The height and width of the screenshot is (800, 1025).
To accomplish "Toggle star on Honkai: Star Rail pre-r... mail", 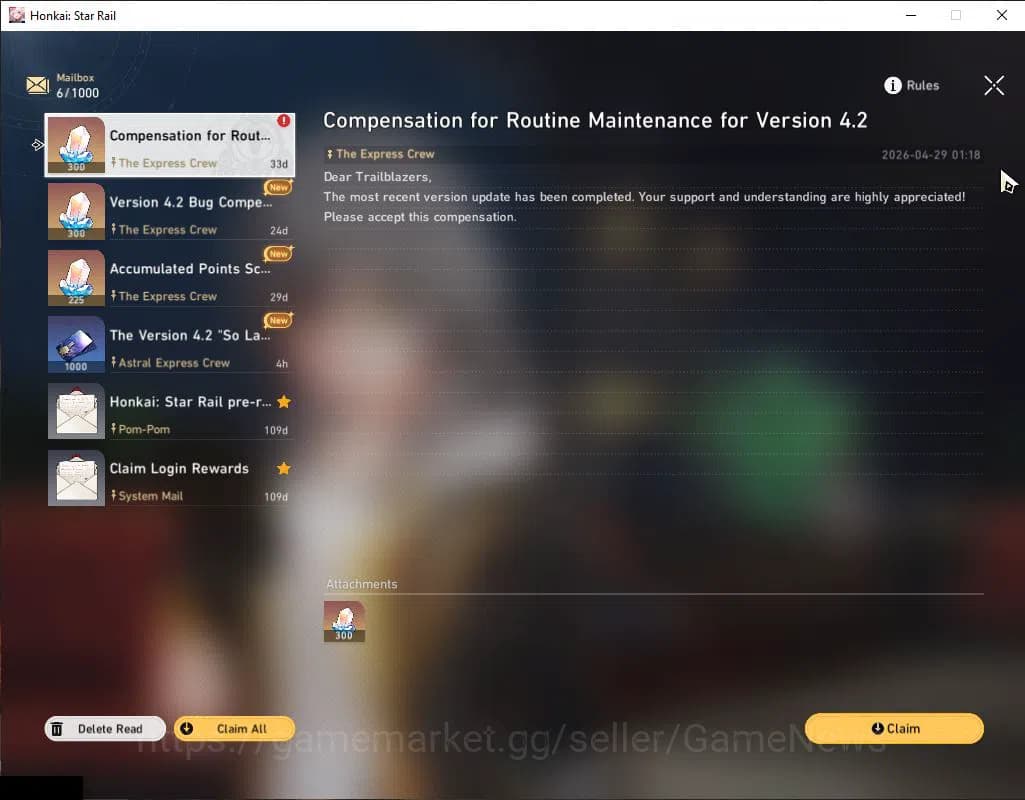I will (284, 402).
